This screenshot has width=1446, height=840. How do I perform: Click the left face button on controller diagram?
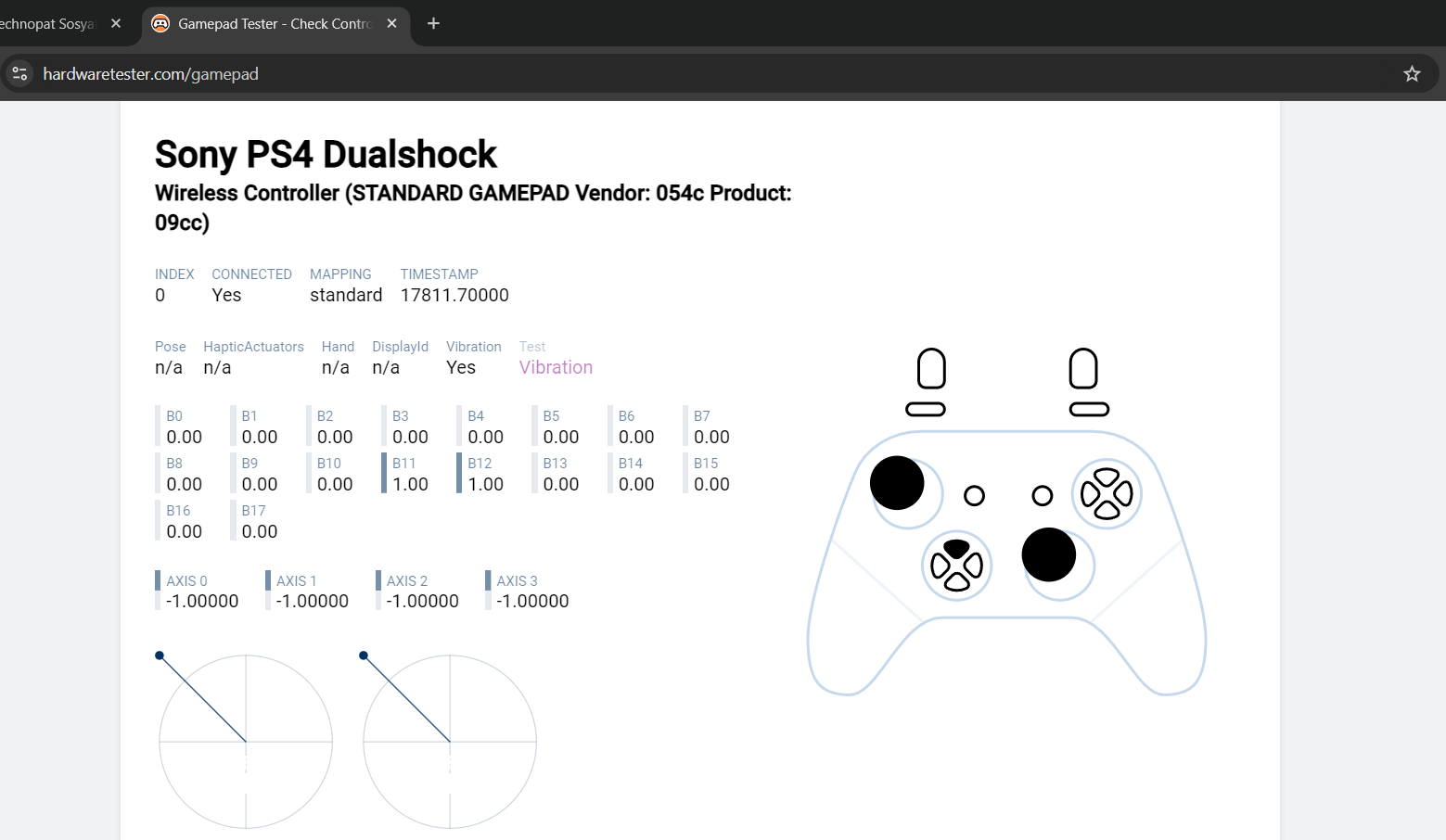(1090, 493)
